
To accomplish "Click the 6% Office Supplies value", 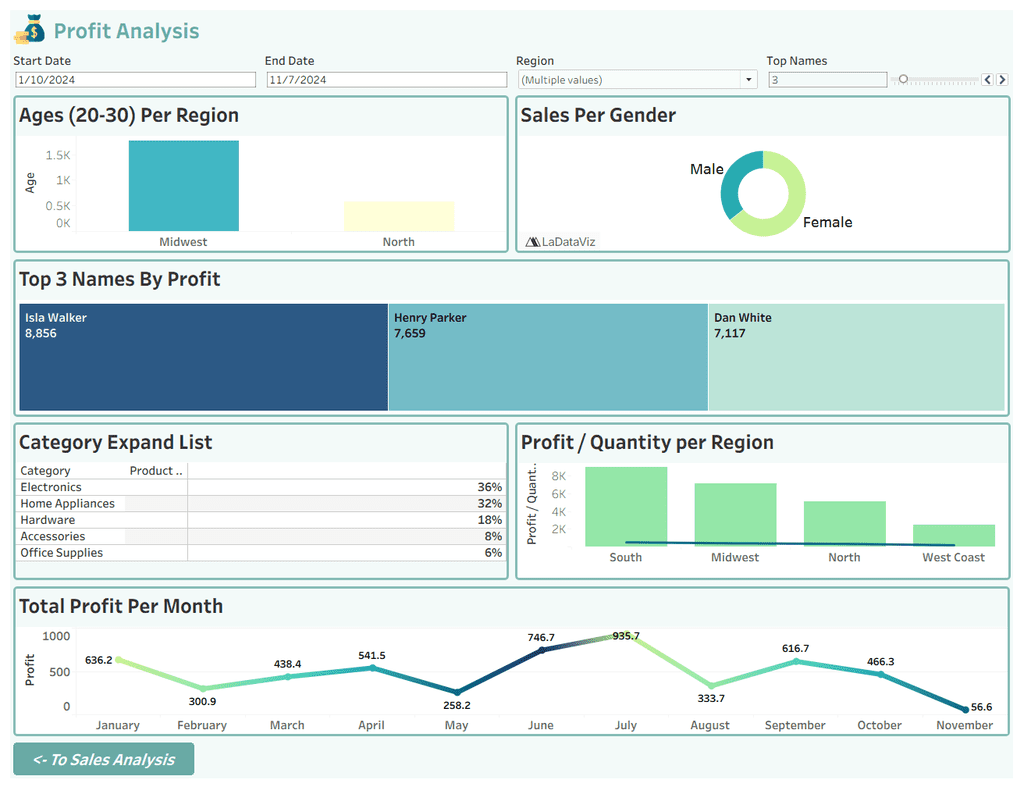I will [x=493, y=553].
